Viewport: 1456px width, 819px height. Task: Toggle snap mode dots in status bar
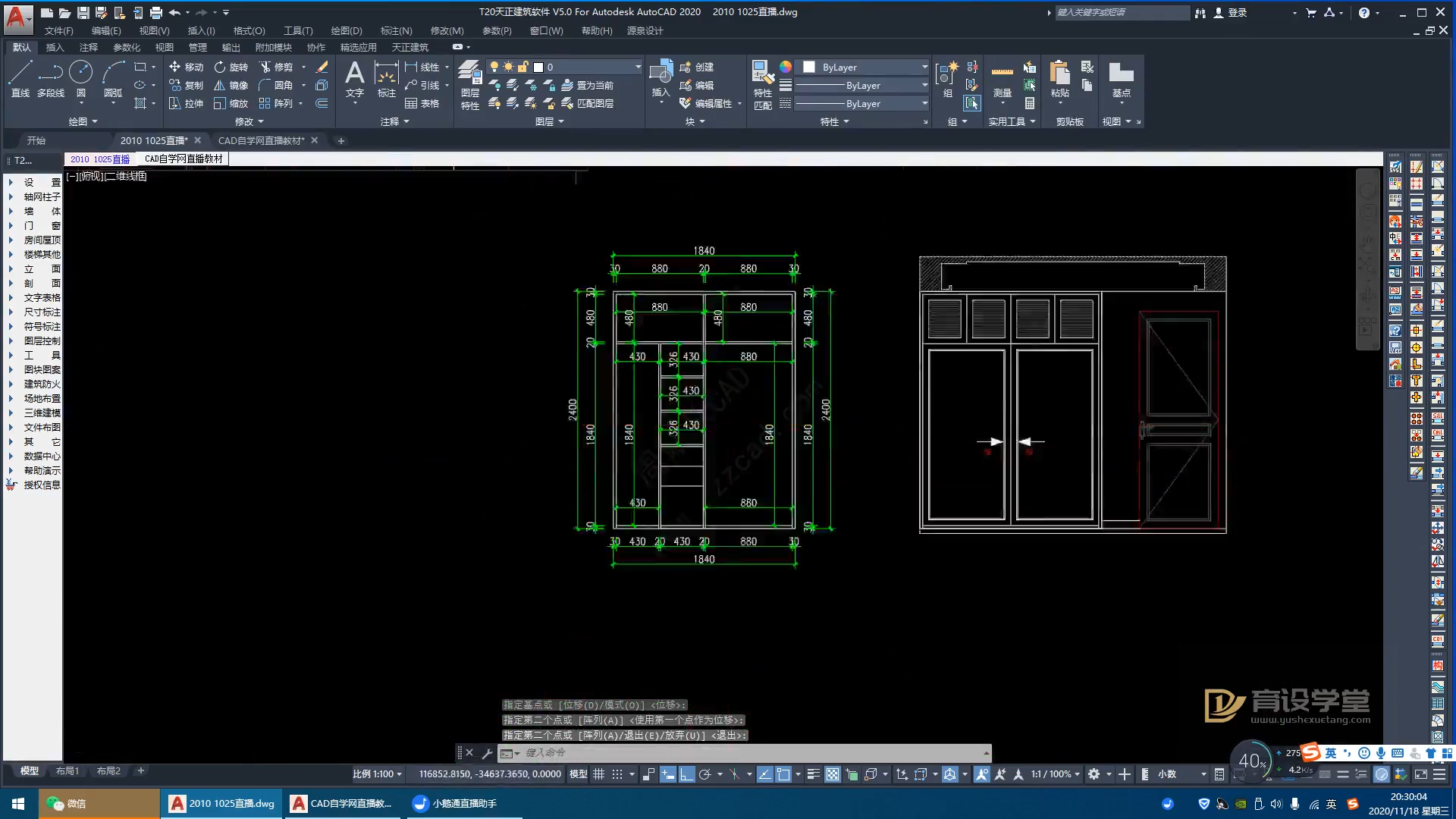tap(617, 774)
